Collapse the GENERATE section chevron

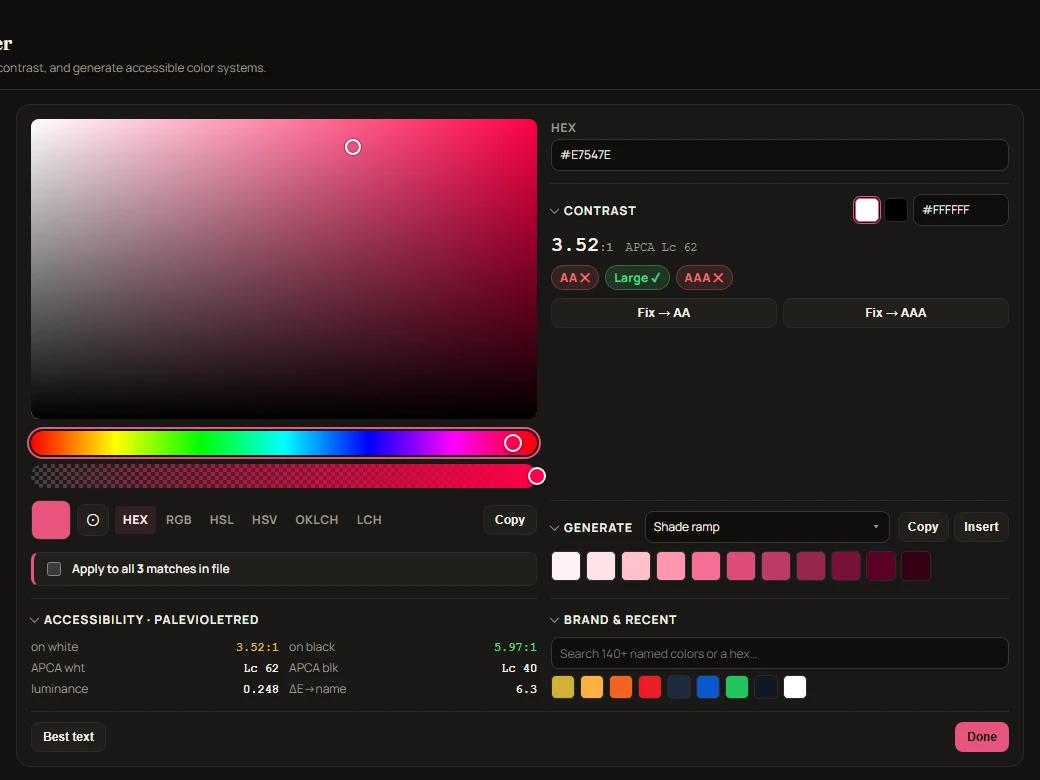click(x=554, y=528)
